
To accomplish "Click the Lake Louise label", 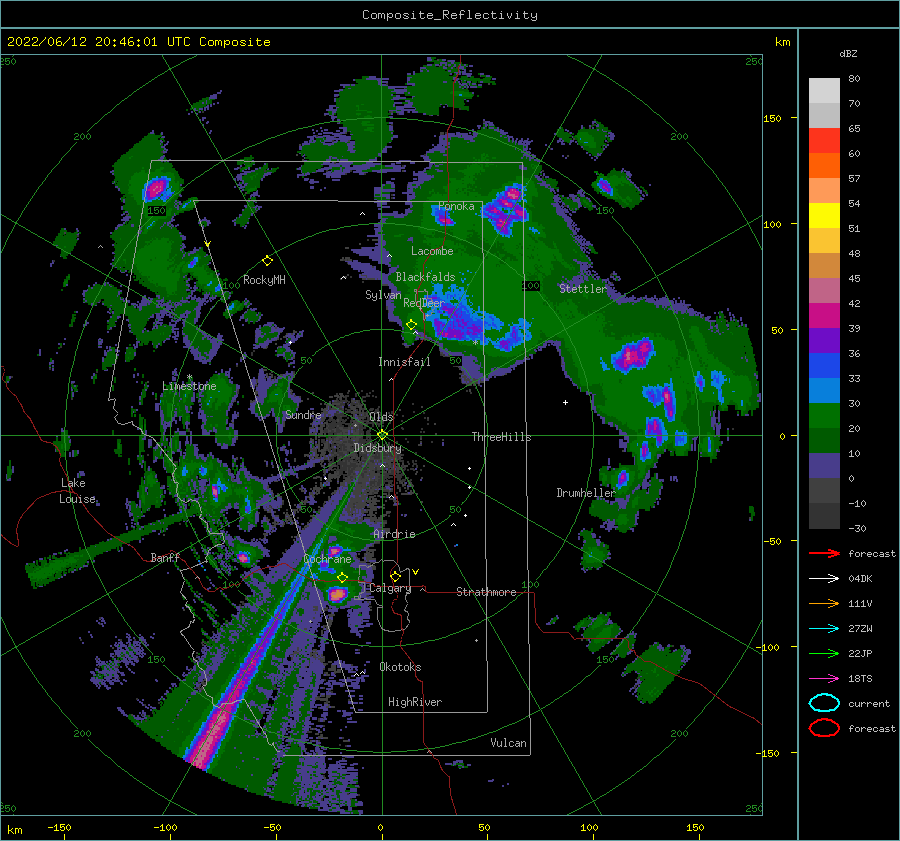I will pyautogui.click(x=77, y=491).
